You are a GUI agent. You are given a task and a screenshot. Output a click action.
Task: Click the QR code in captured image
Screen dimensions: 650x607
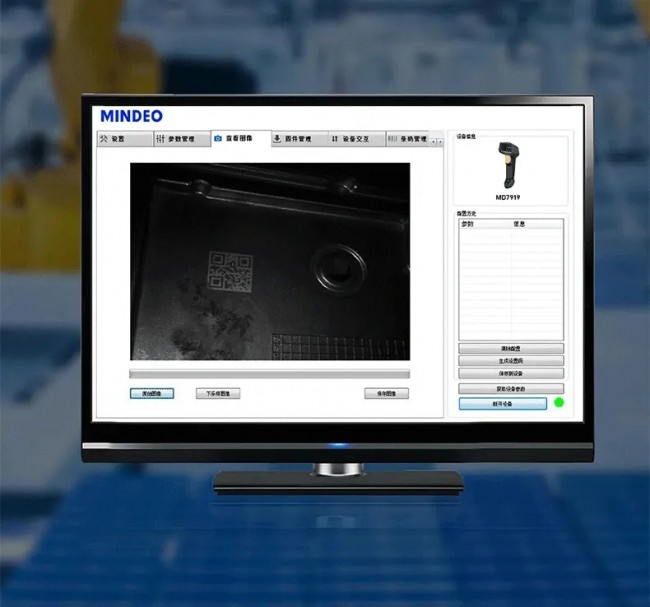click(230, 272)
